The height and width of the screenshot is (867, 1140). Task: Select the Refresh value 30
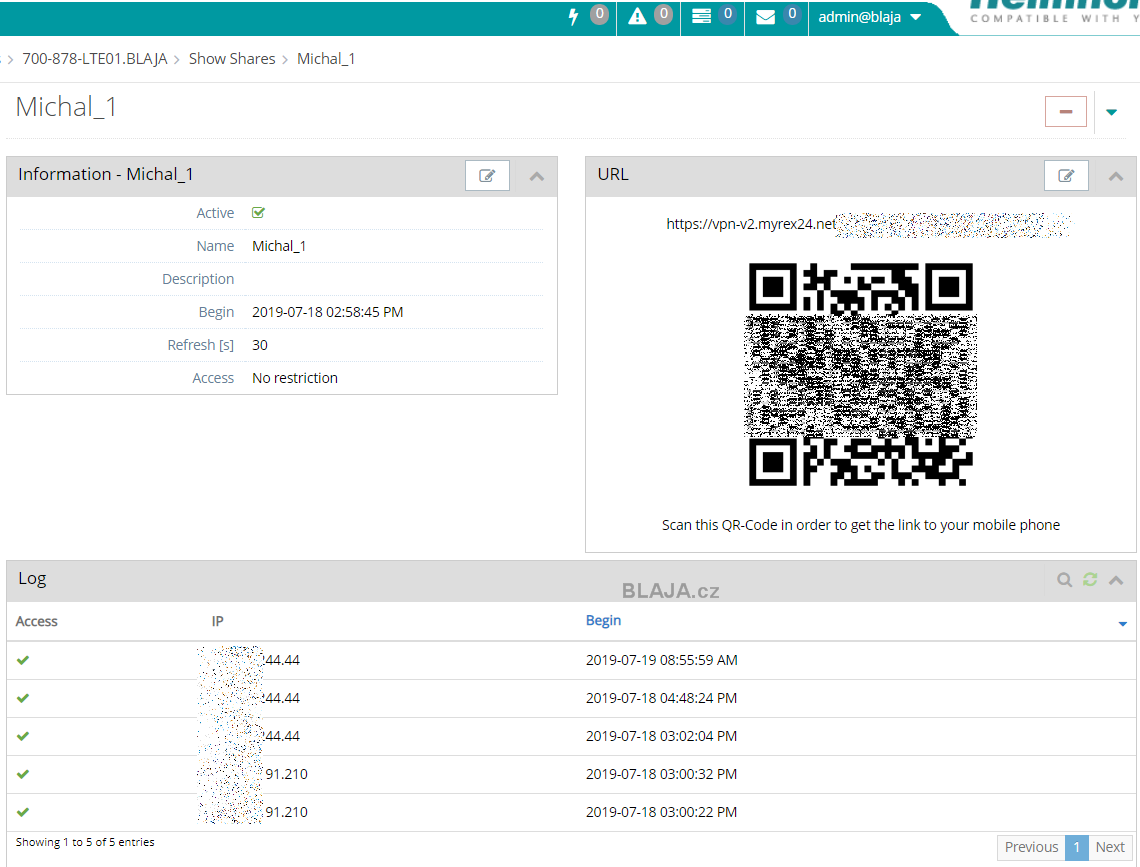[x=260, y=345]
